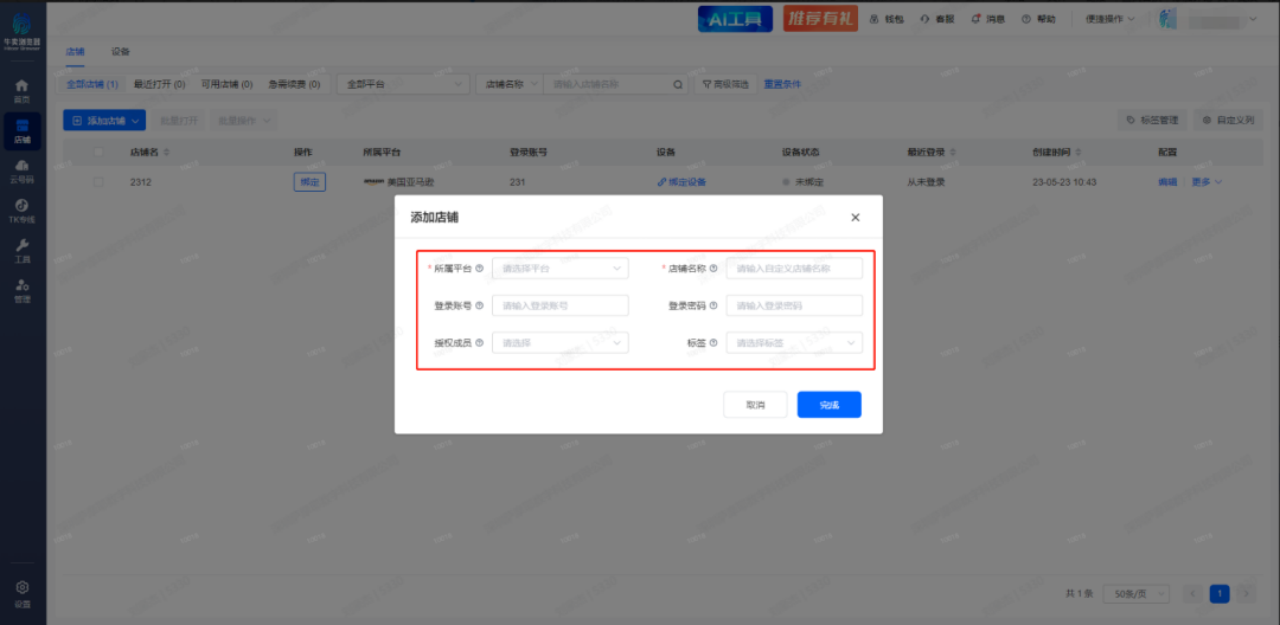The width and height of the screenshot is (1280, 625).
Task: Click the browser logo at top of sidebar
Action: [x=22, y=30]
